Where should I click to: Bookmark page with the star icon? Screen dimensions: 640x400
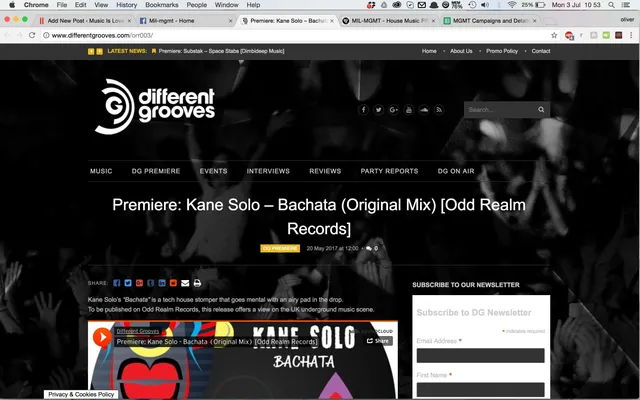(554, 35)
